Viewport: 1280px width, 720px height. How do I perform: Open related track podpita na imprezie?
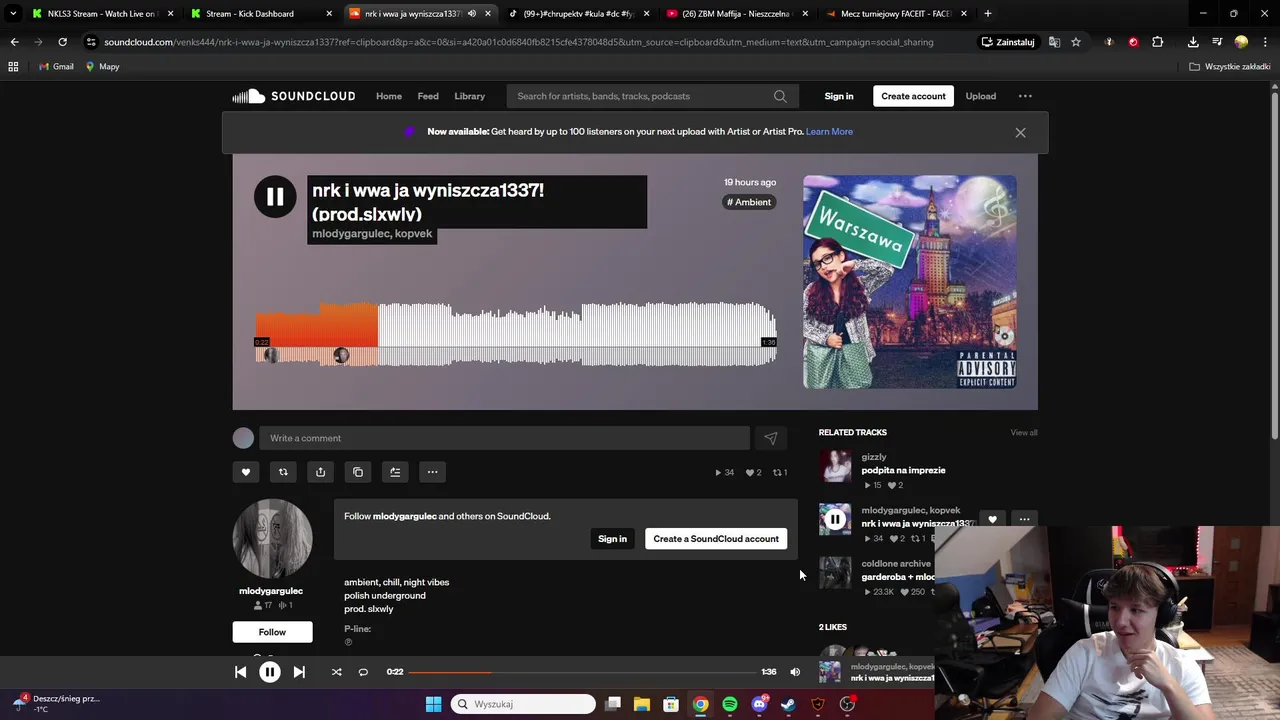pos(903,470)
